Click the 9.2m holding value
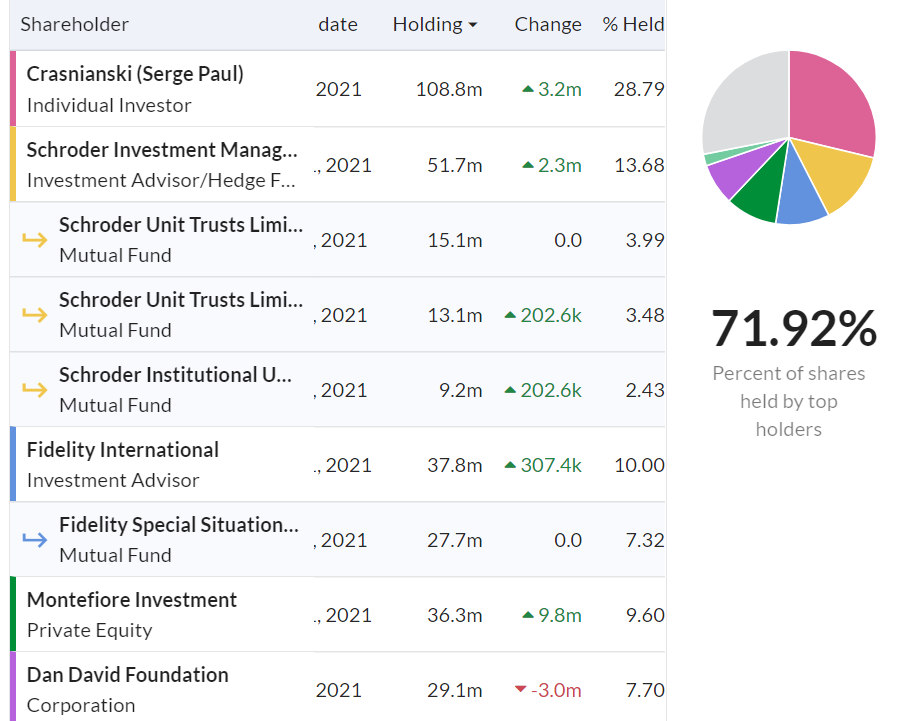The width and height of the screenshot is (899, 721). click(x=460, y=390)
